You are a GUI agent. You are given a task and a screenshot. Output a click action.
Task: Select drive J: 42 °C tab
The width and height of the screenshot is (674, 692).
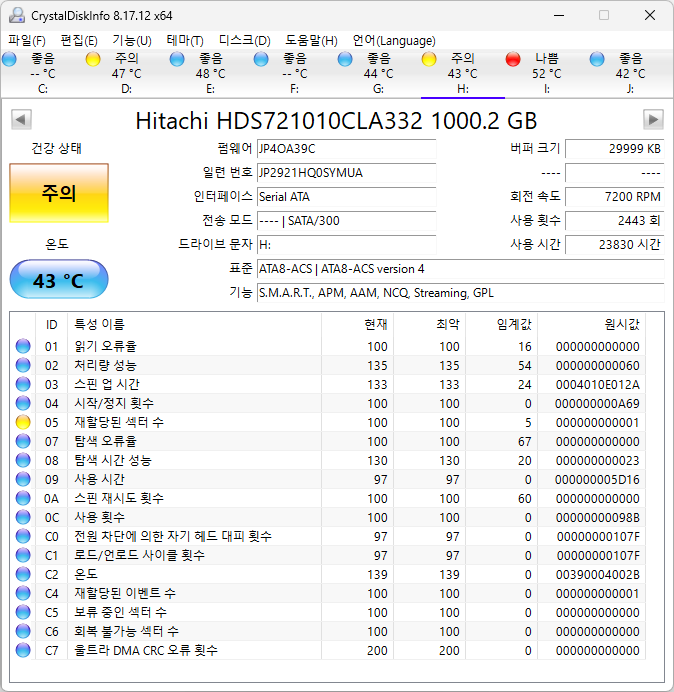coord(630,73)
